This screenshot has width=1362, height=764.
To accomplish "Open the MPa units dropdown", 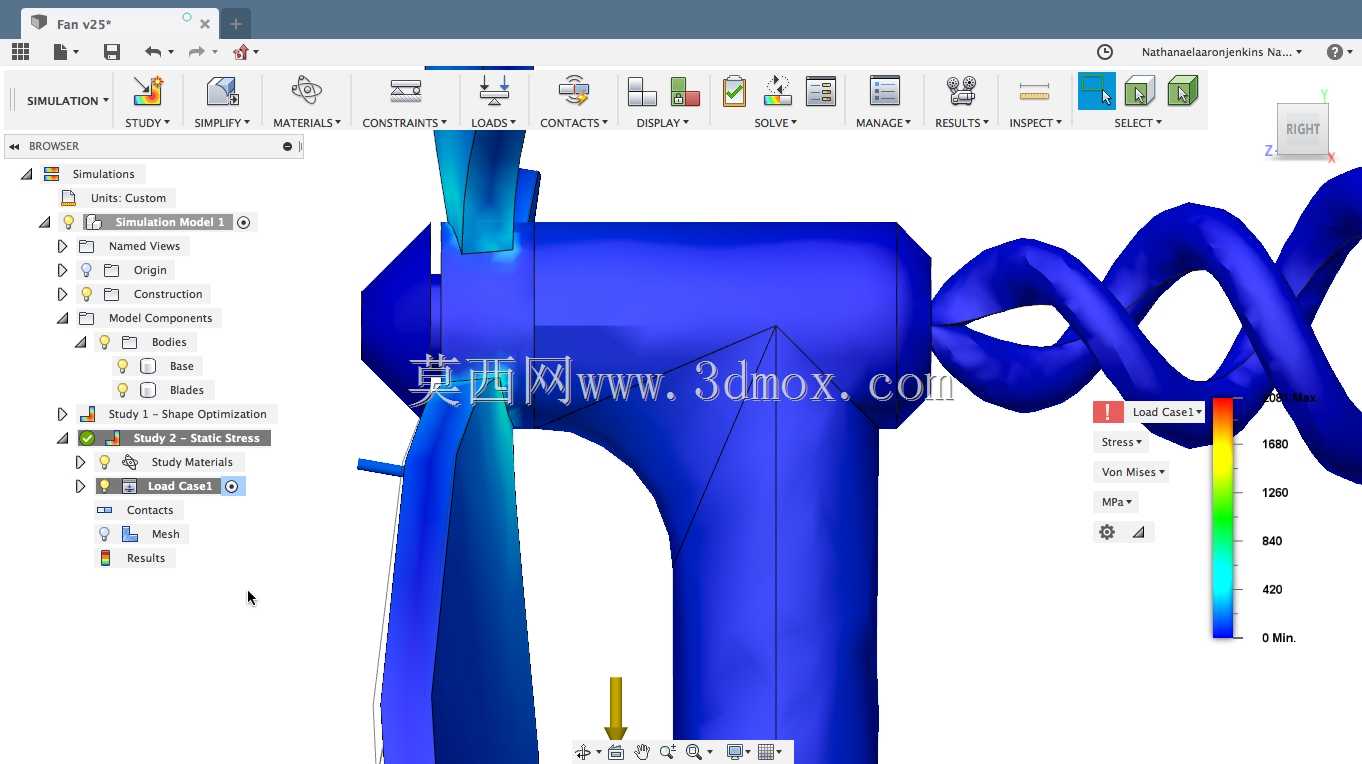I will click(1117, 502).
